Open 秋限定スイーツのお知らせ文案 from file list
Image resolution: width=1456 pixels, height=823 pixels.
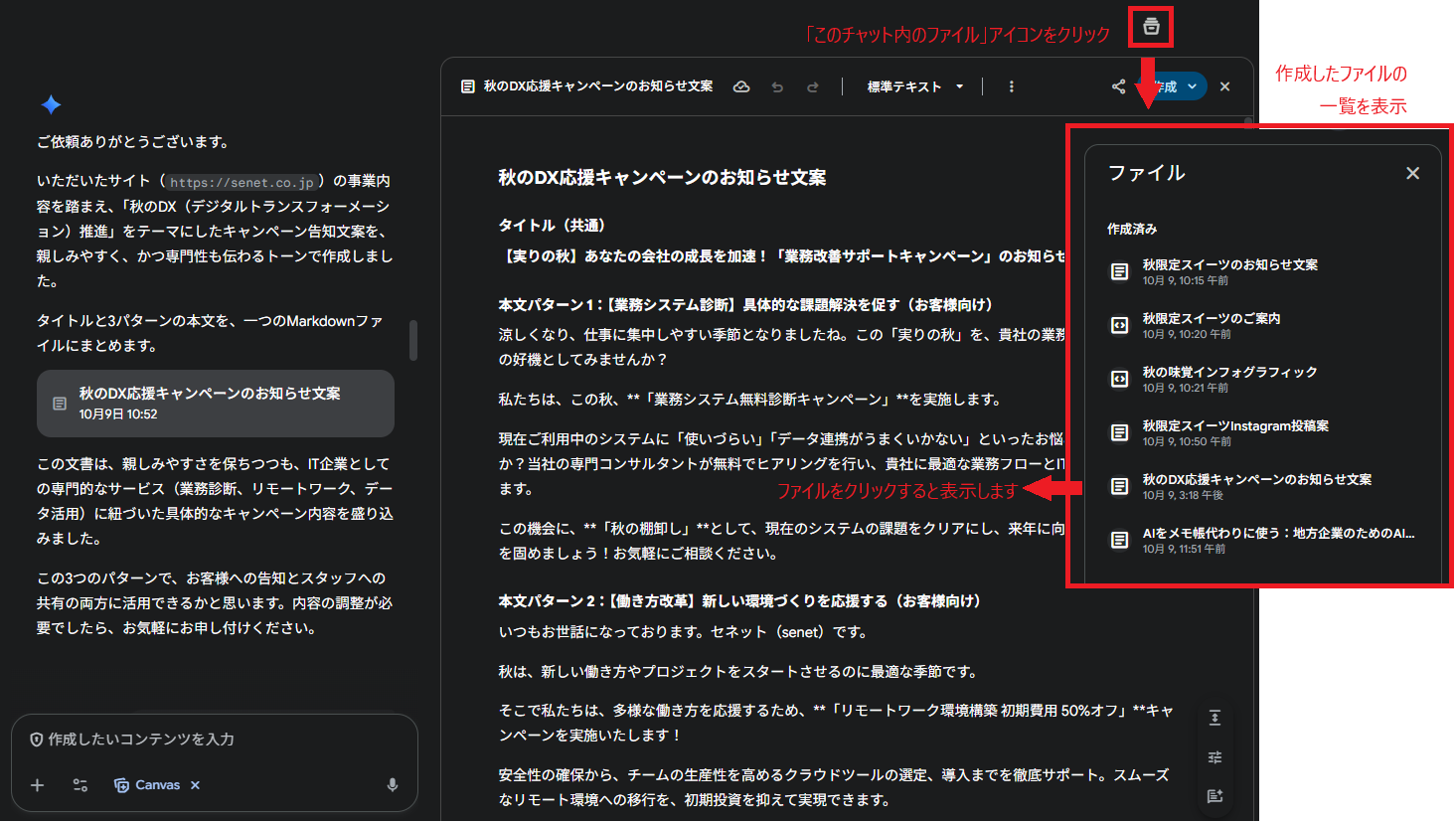pos(1229,271)
